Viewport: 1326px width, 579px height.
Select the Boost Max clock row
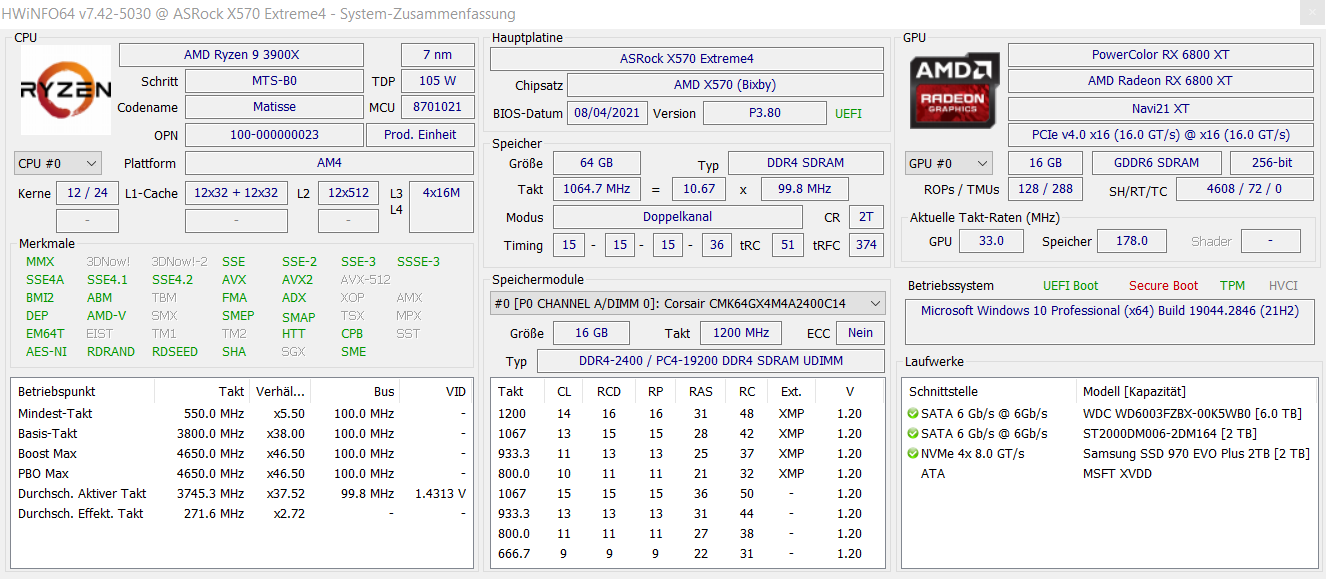pos(242,453)
